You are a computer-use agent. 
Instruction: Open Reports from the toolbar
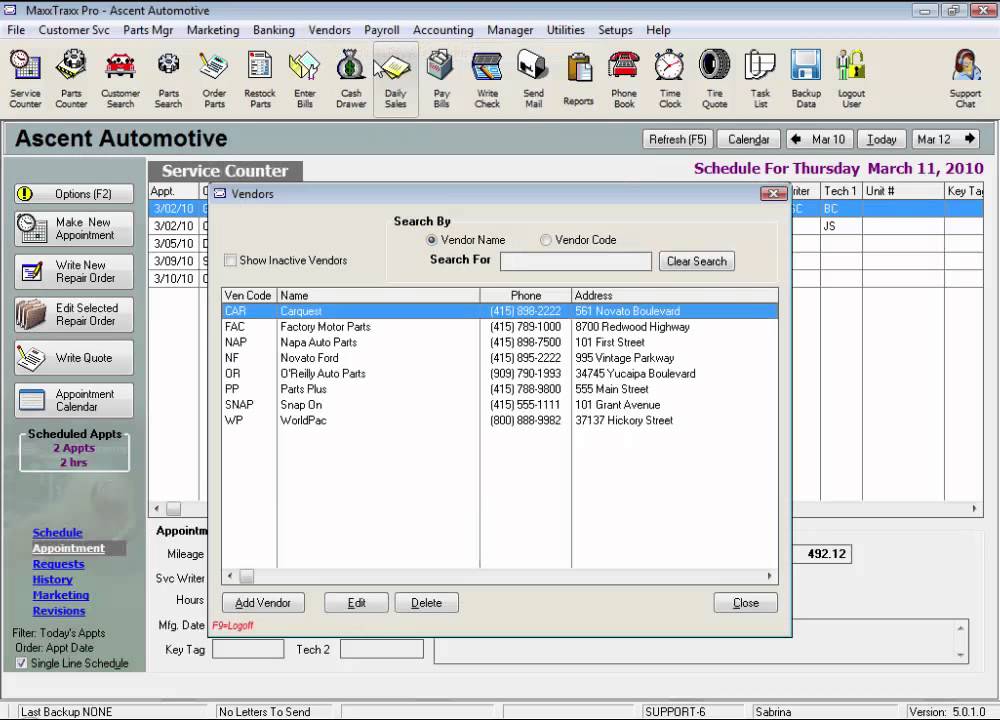578,79
